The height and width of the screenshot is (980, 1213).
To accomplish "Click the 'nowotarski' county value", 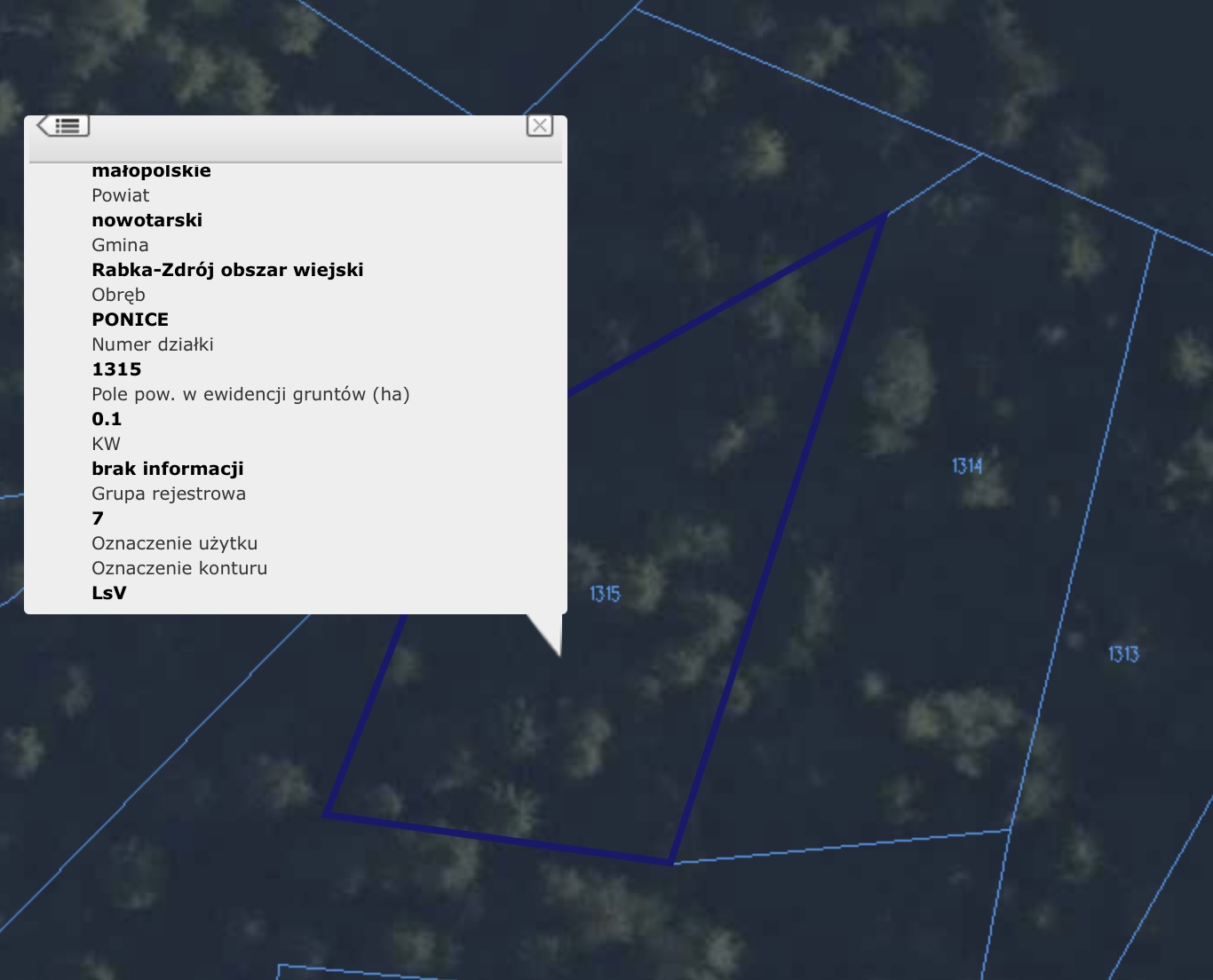I will click(147, 220).
